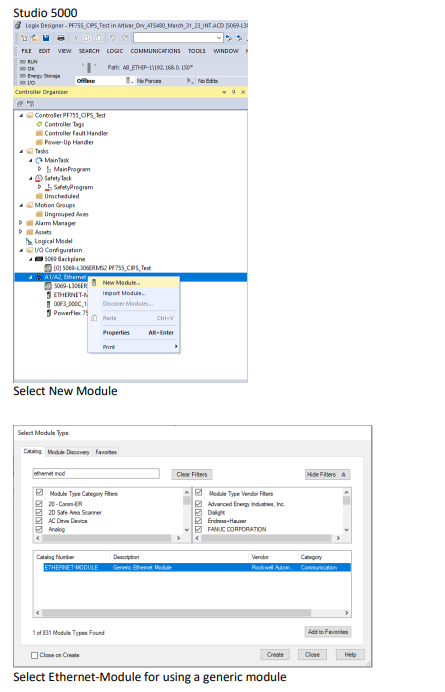Click the ethernet mod search field

point(96,474)
